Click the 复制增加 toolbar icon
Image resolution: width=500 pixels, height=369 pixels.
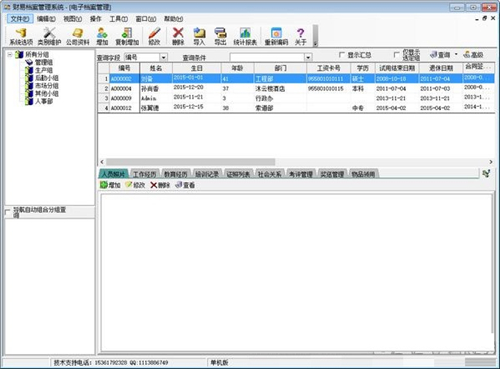point(127,36)
